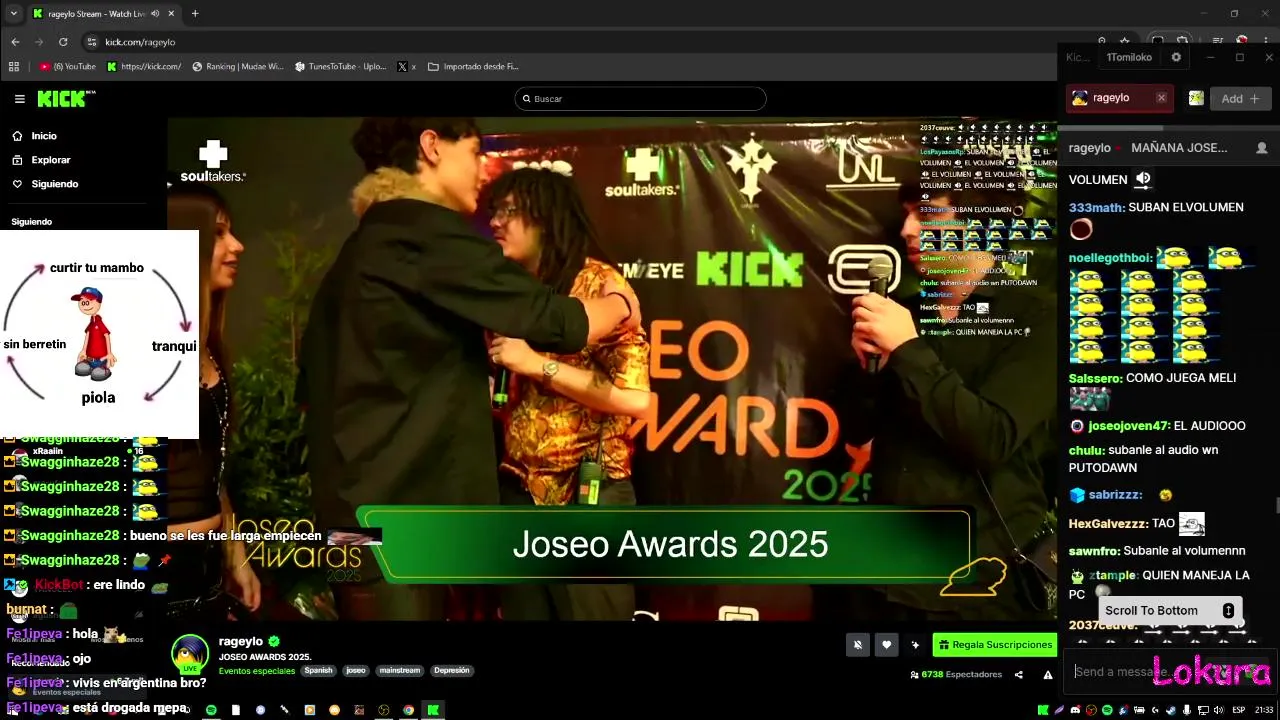Select the Depresión tag
Image resolution: width=1280 pixels, height=720 pixels.
(x=451, y=671)
